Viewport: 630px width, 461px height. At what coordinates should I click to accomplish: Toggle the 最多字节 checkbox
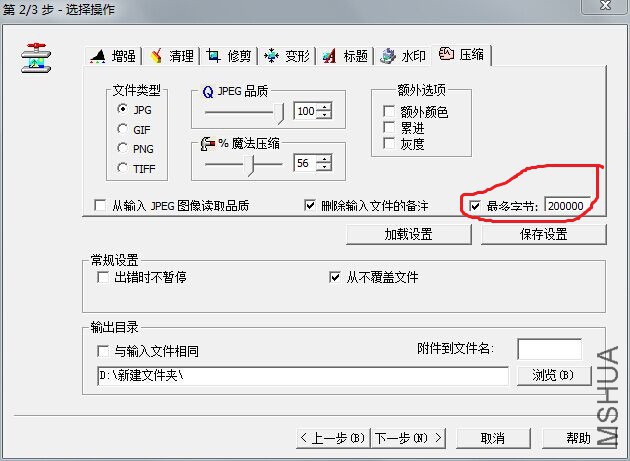475,206
